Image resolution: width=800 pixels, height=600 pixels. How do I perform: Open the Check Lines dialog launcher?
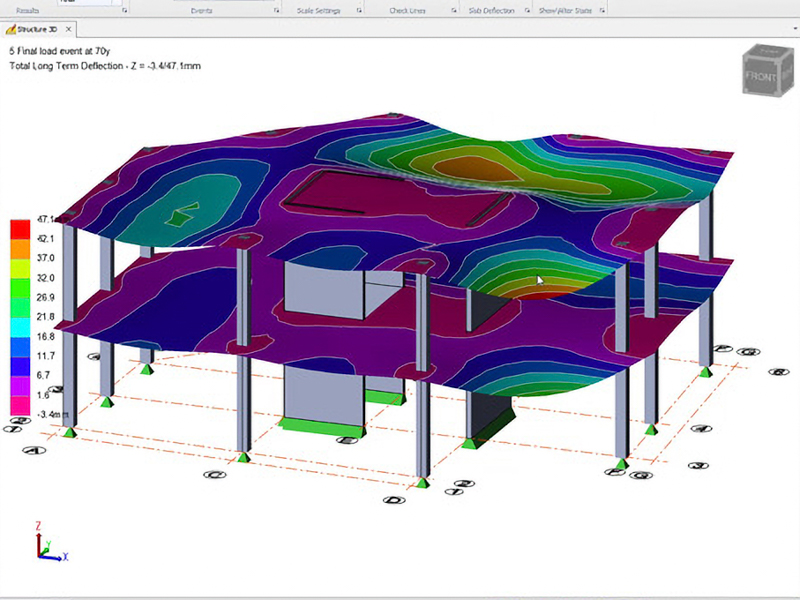(453, 10)
